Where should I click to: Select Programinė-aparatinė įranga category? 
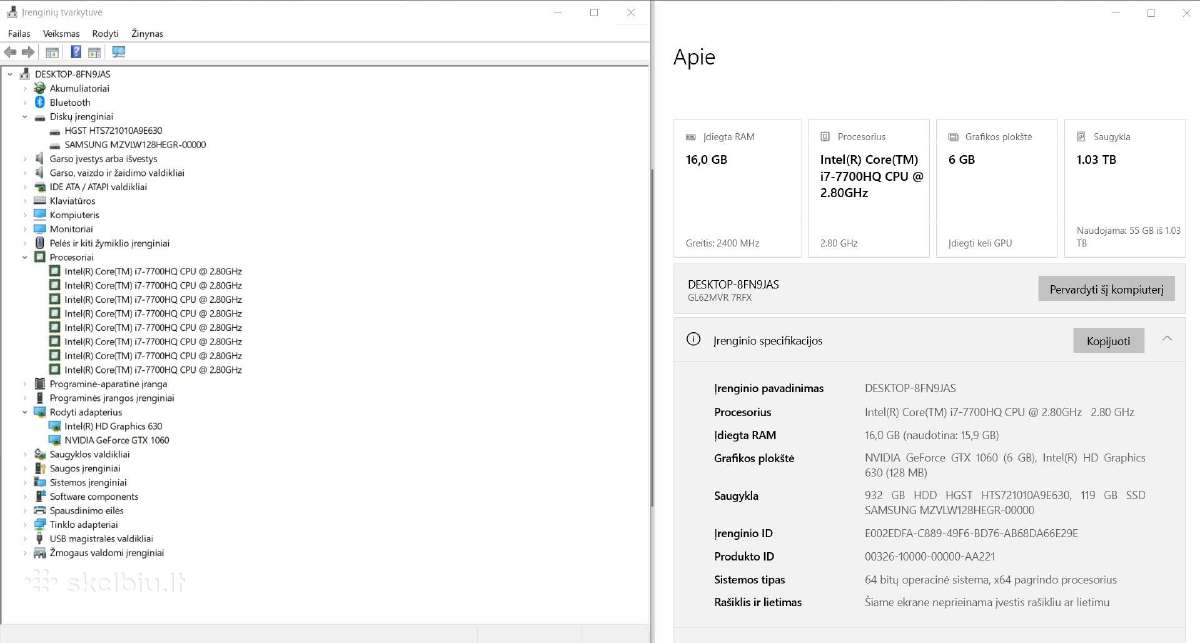[108, 383]
